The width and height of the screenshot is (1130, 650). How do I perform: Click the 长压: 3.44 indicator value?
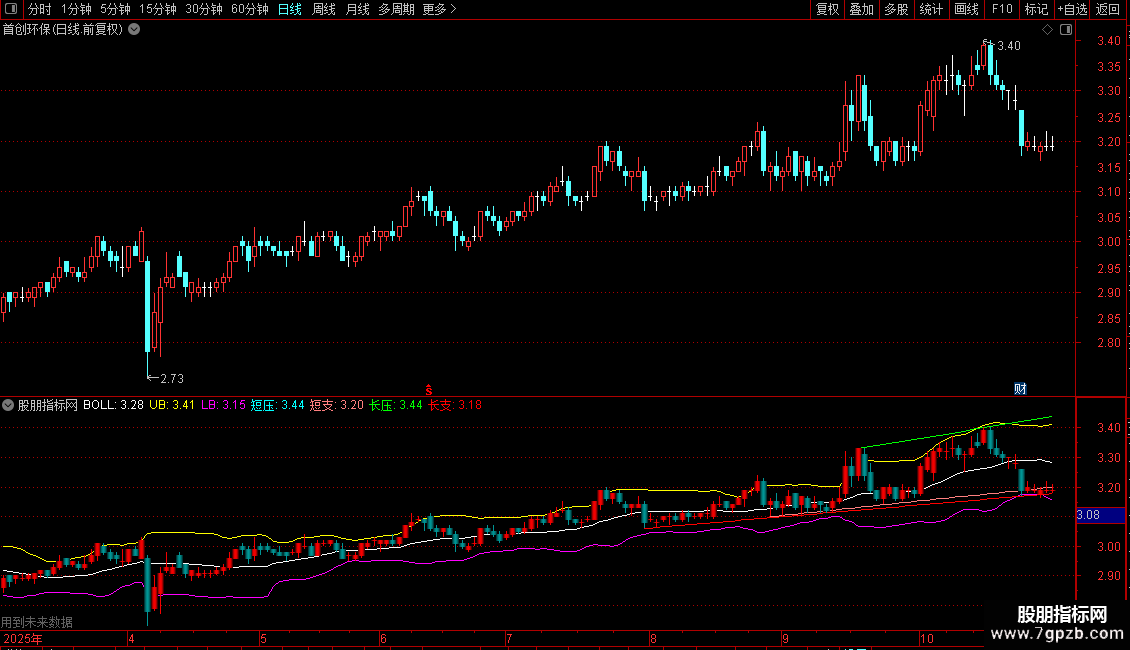tap(396, 405)
